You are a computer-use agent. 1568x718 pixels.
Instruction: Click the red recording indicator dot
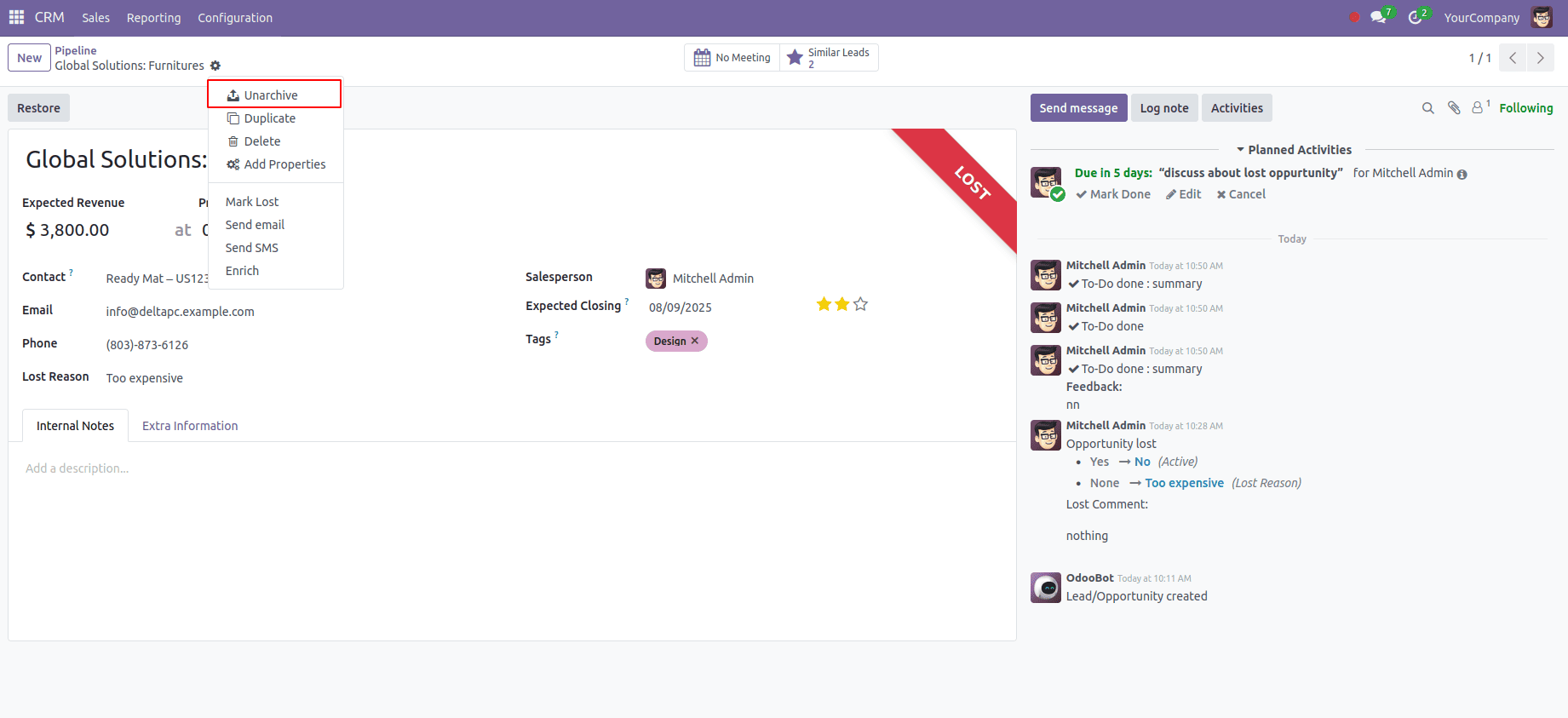1354,17
